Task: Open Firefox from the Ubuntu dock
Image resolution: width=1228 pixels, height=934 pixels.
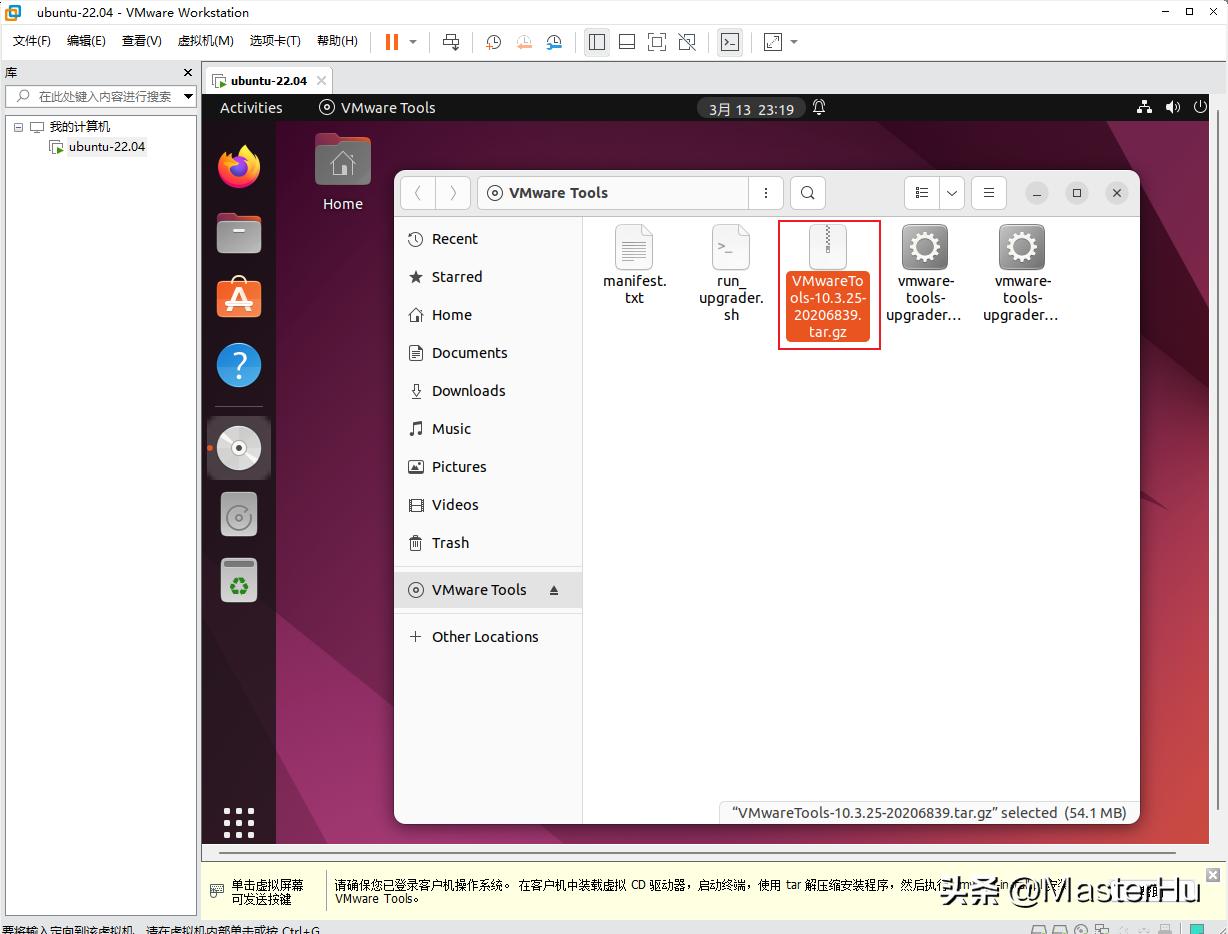Action: point(238,169)
